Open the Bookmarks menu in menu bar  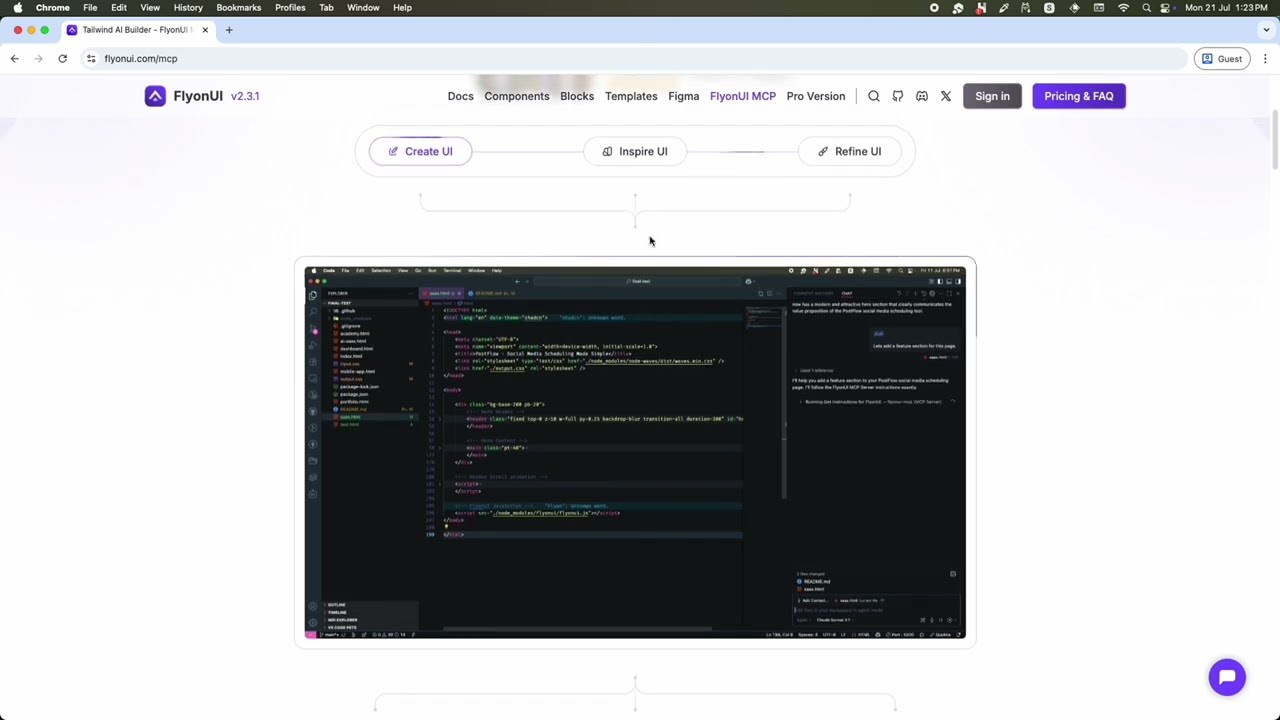239,8
